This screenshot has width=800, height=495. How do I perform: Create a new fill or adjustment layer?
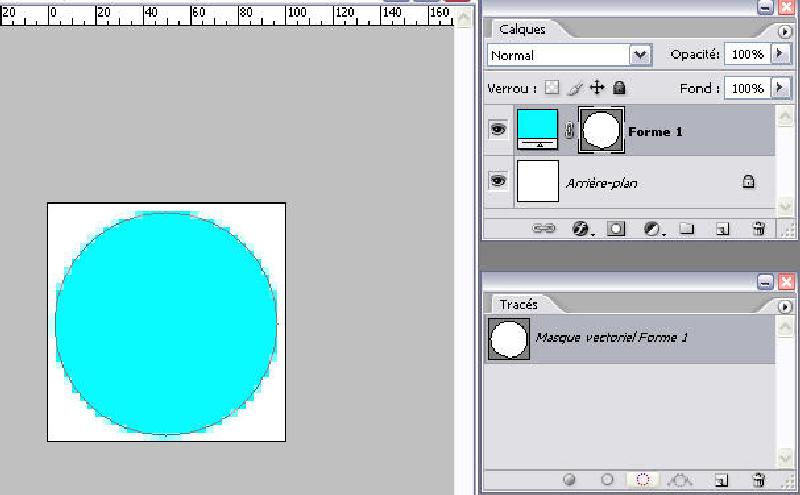point(652,228)
